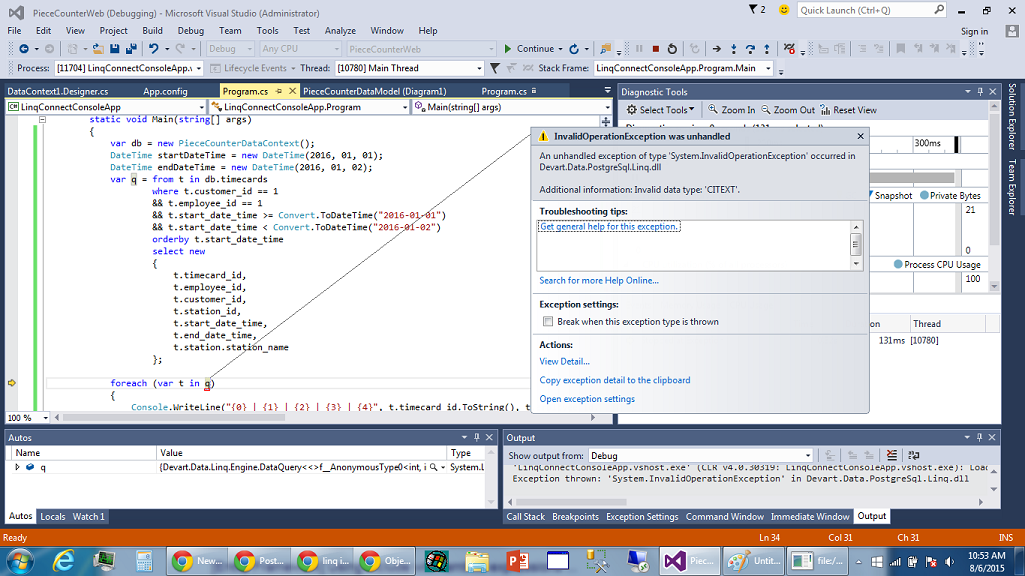The height and width of the screenshot is (576, 1025).
Task: Click the Navigate Backward arrow icon
Action: pos(24,49)
